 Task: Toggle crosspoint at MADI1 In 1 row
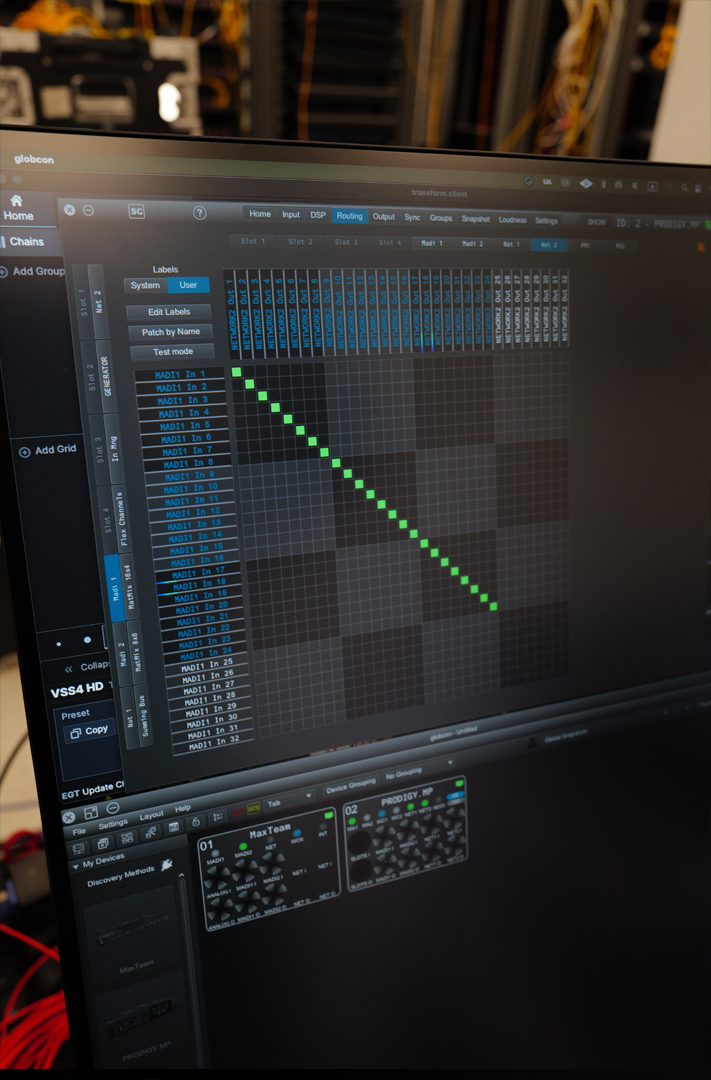[237, 373]
